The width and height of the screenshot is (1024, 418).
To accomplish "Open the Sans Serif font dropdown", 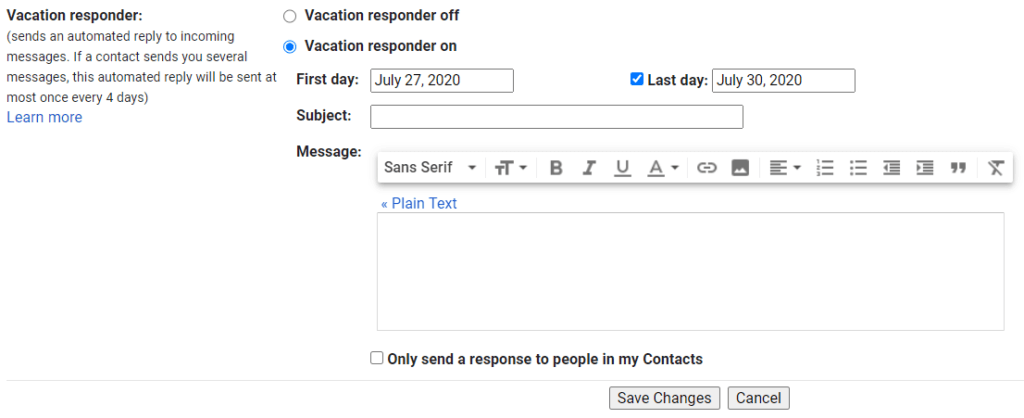I will 430,168.
